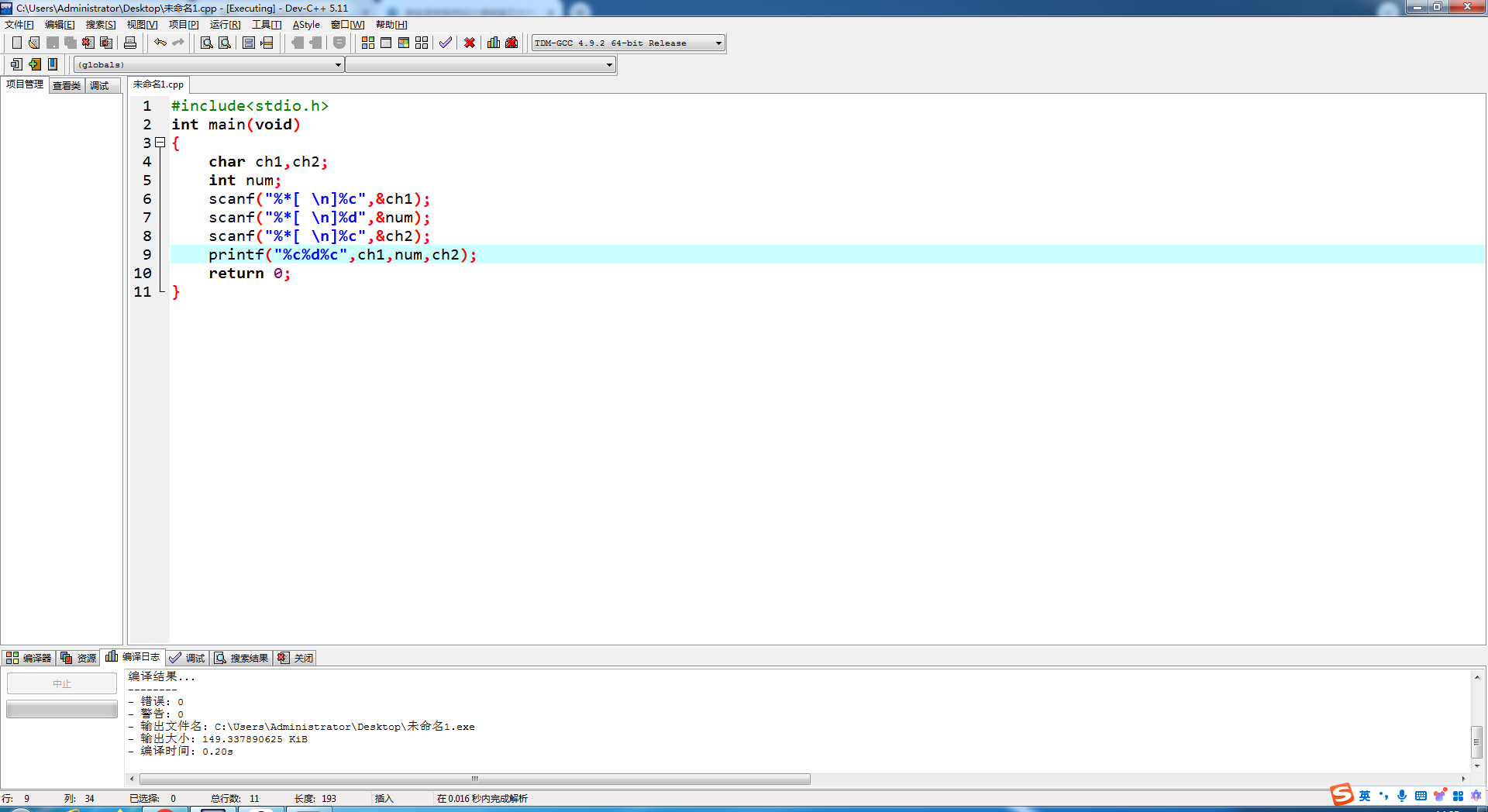Close the current file using toolbar icon
Screen dimensions: 1488x812
(88, 43)
